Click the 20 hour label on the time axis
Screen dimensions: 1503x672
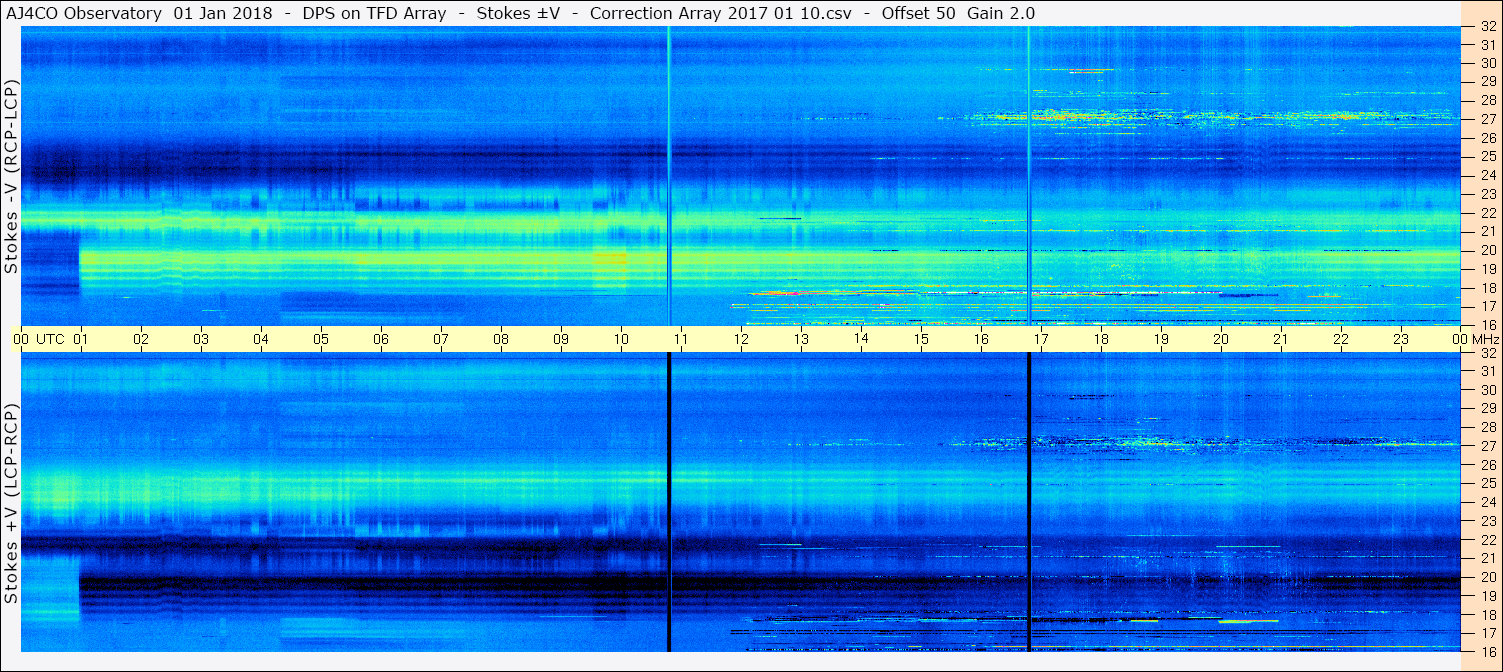(x=1221, y=339)
